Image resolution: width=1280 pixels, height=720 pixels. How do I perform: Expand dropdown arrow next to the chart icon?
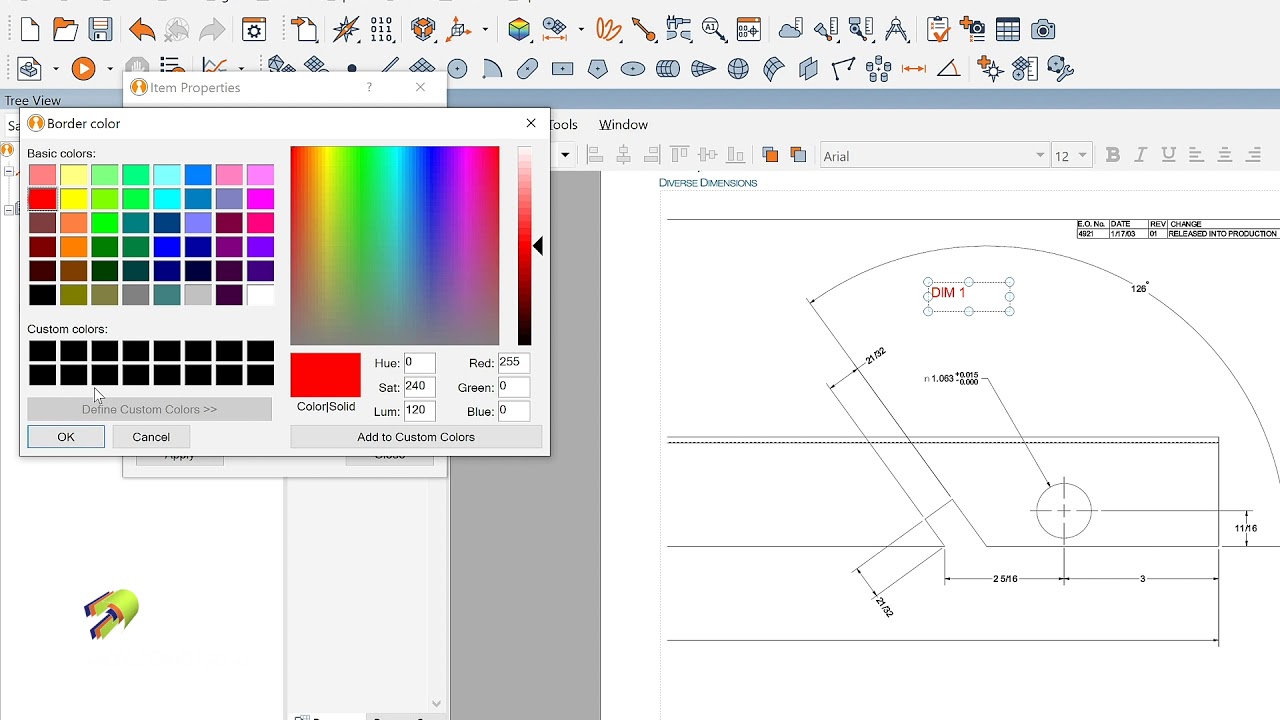click(x=240, y=69)
